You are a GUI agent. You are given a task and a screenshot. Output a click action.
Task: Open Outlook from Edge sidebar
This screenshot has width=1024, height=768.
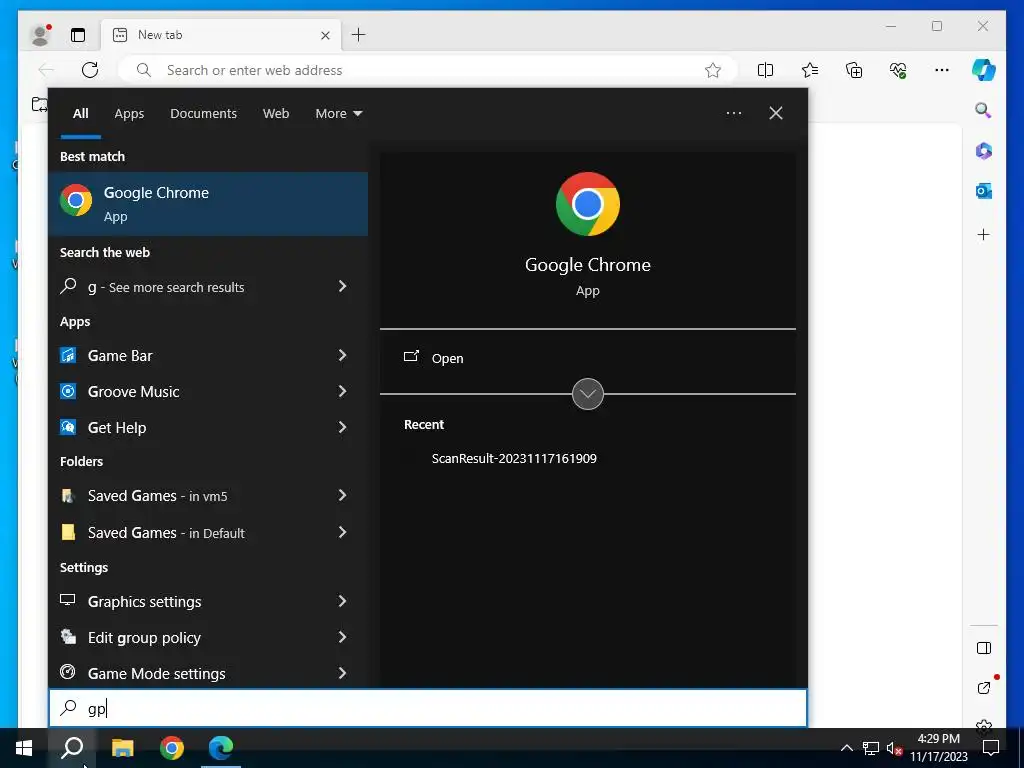tap(984, 191)
